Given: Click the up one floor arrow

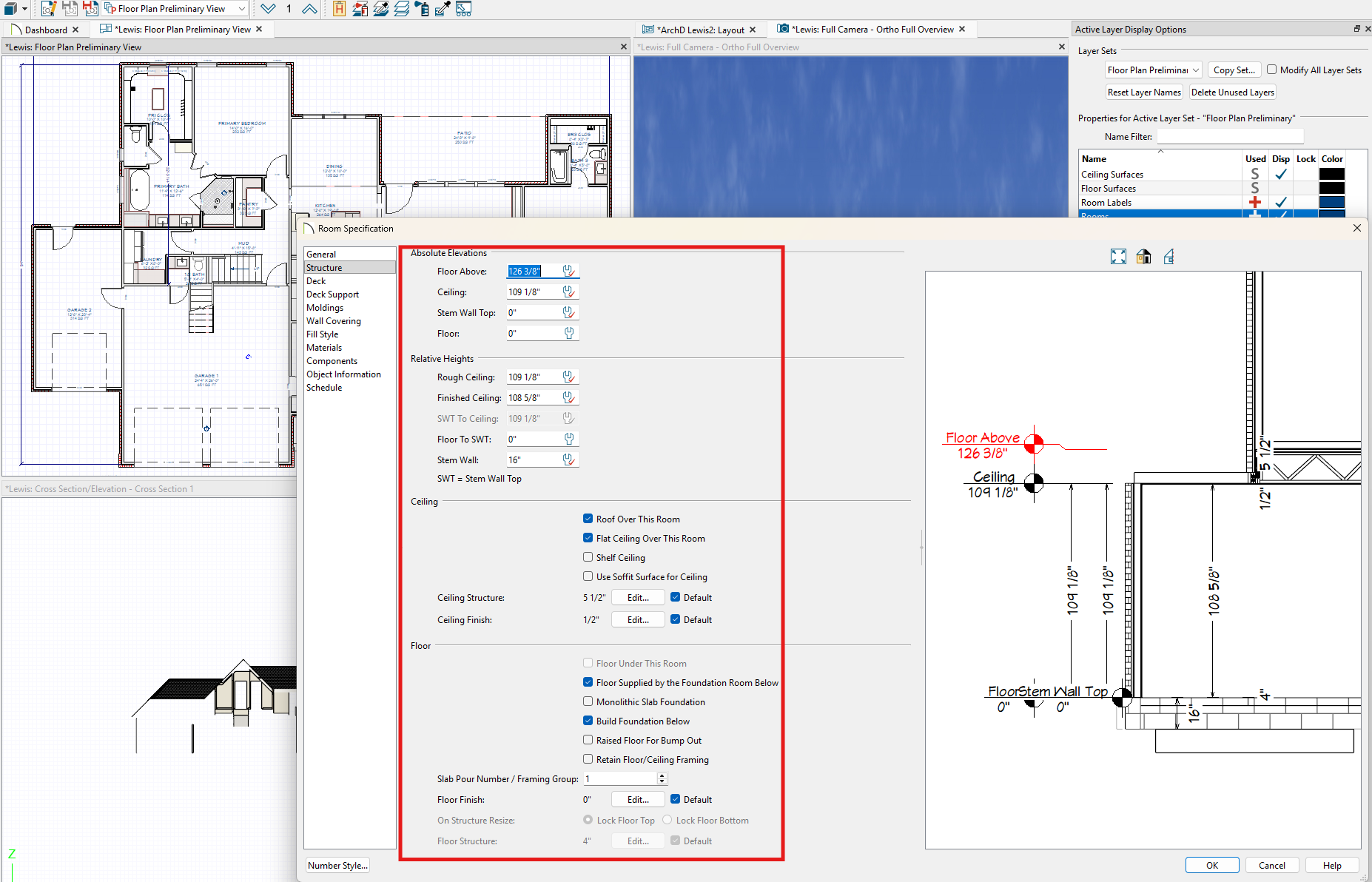Looking at the screenshot, I should pyautogui.click(x=309, y=9).
